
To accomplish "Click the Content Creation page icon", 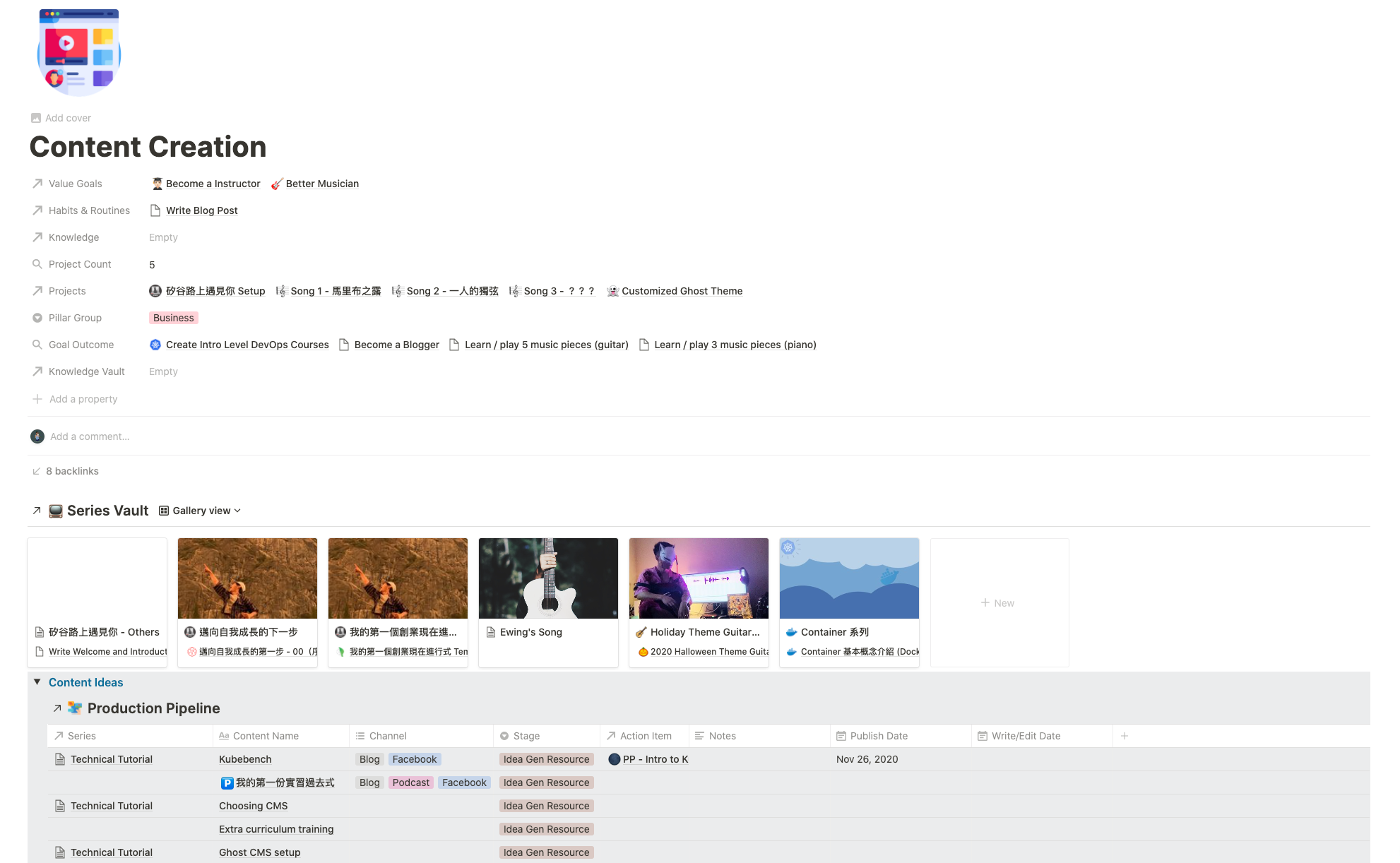I will (79, 53).
